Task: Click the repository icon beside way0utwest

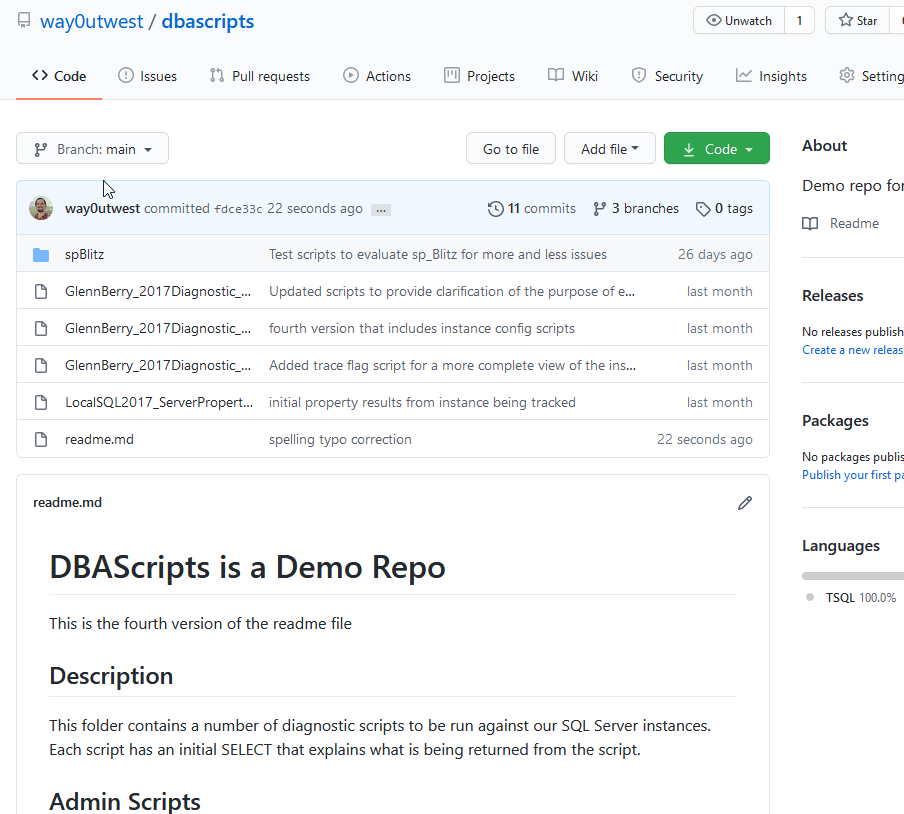Action: coord(24,21)
